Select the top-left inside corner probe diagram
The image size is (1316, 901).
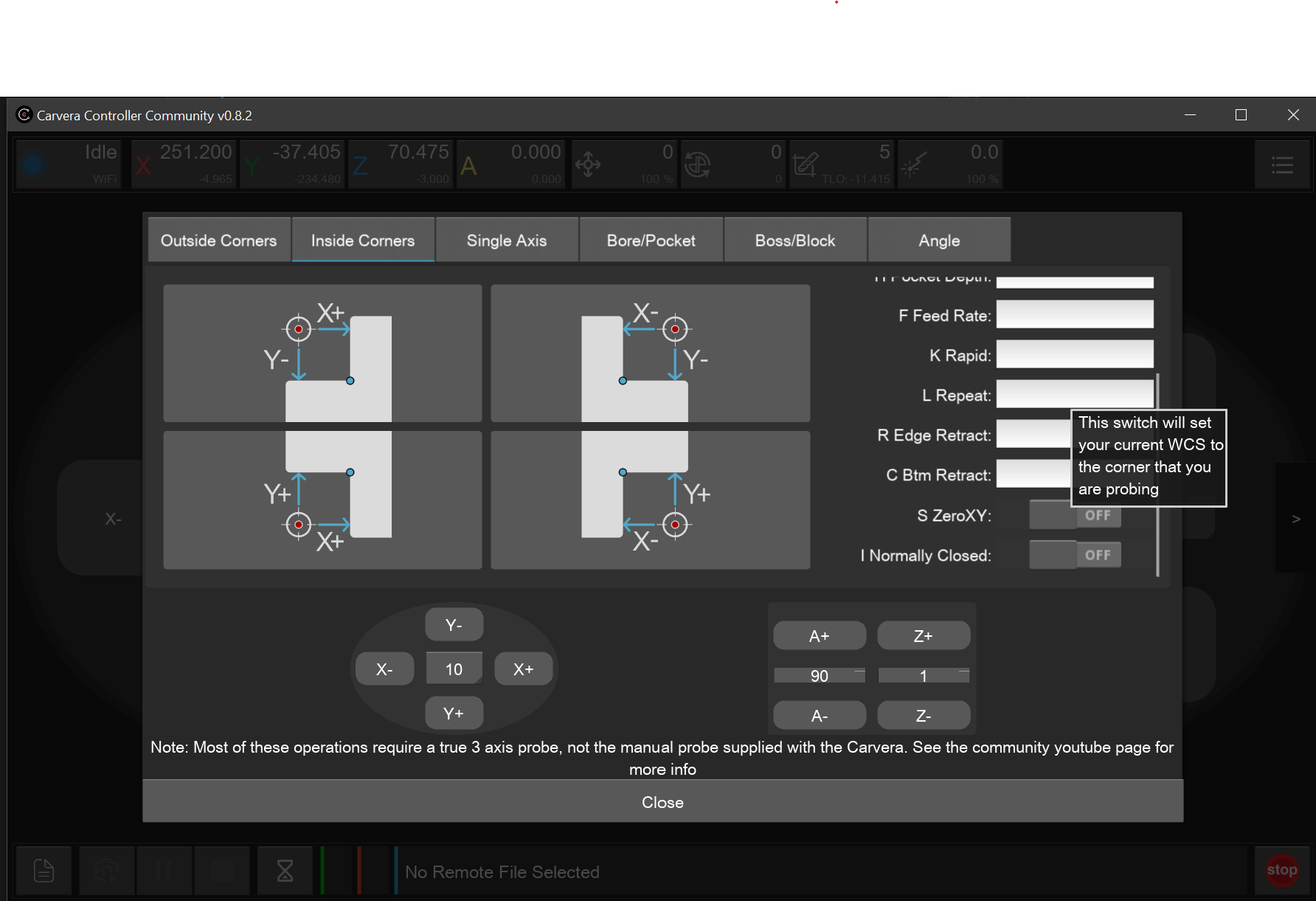[x=322, y=353]
